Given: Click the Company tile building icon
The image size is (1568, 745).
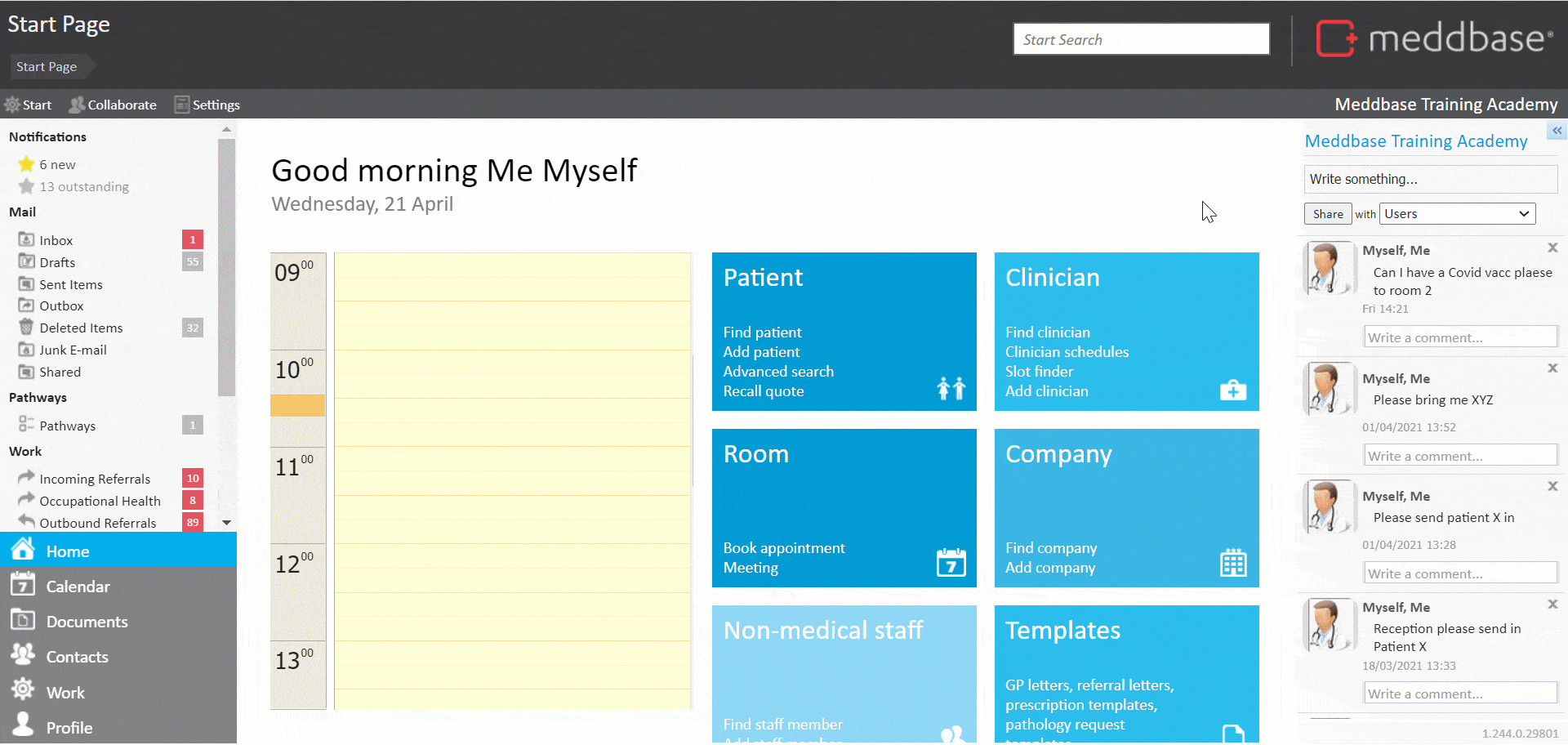Looking at the screenshot, I should pyautogui.click(x=1233, y=562).
